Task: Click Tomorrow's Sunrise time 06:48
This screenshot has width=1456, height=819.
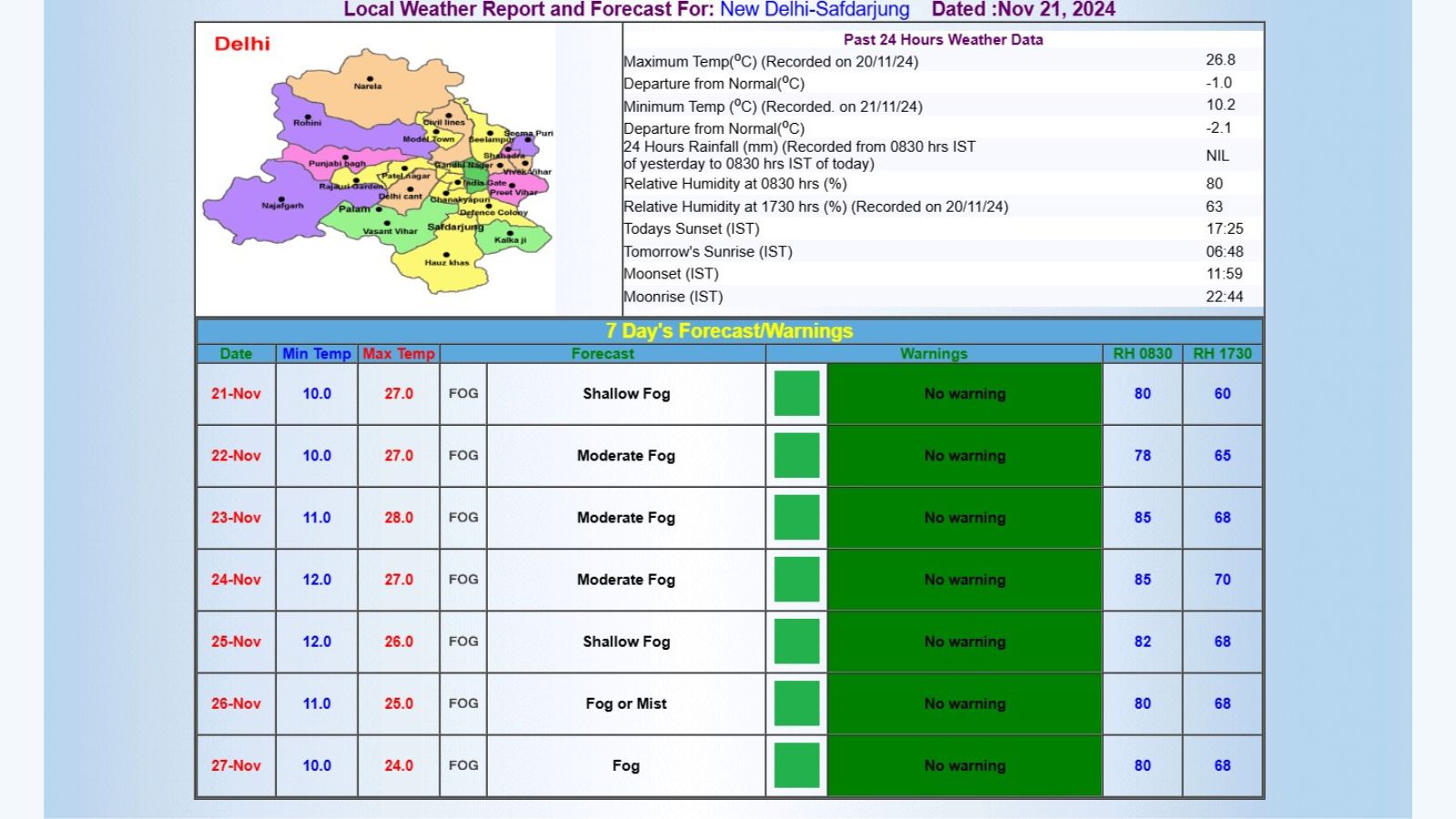Action: 1224,252
